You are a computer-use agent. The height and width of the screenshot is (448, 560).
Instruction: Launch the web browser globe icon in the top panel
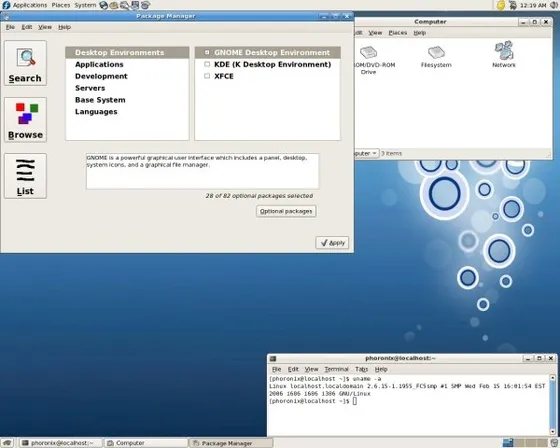tap(104, 5)
